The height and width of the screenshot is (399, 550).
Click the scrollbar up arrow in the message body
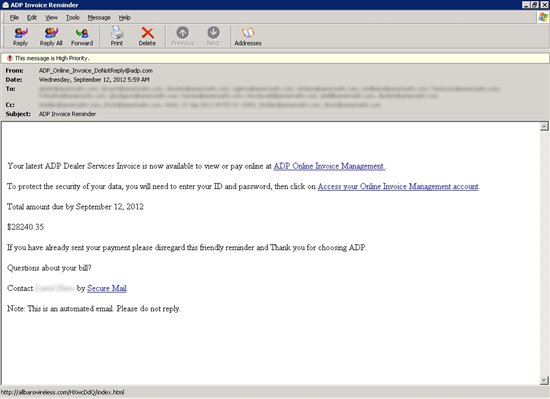[544, 126]
